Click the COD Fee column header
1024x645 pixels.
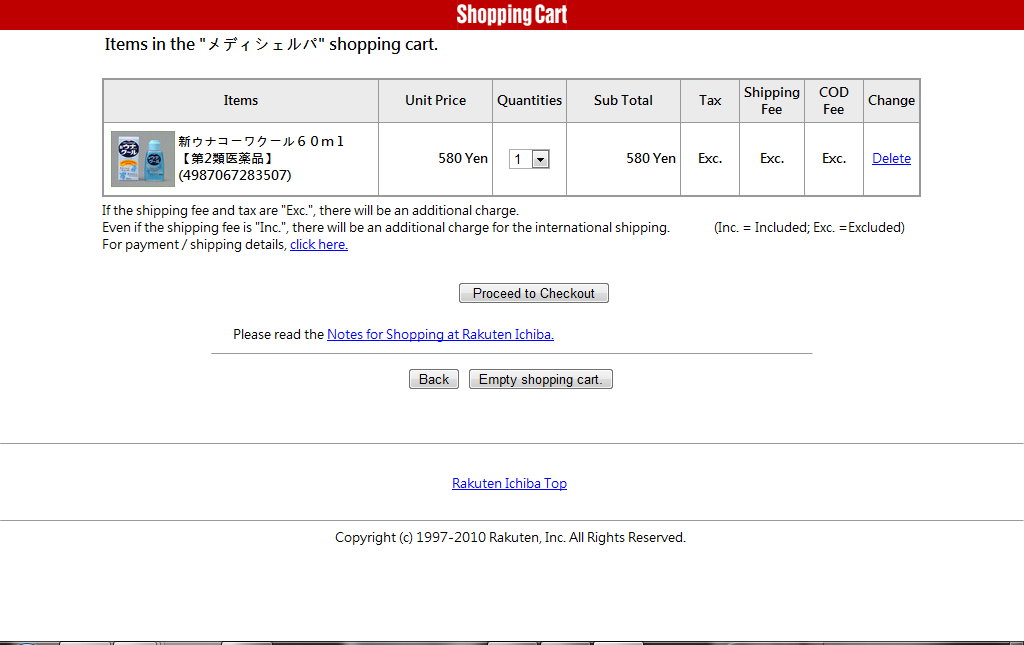pos(834,101)
